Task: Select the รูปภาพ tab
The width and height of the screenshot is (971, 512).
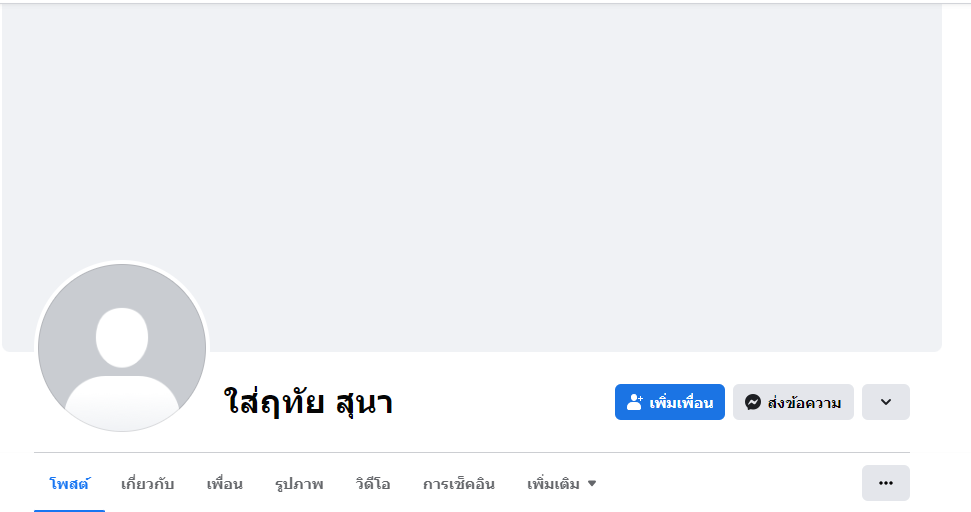Action: click(299, 484)
